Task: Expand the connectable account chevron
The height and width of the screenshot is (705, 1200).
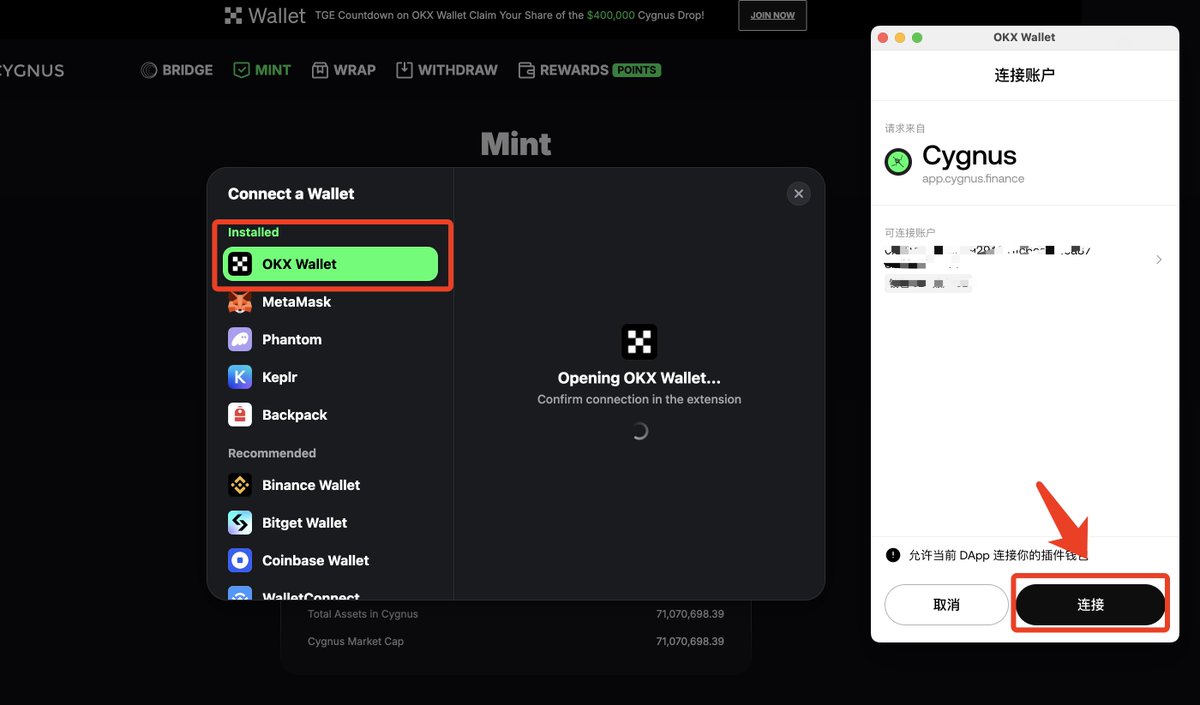Action: click(x=1159, y=260)
